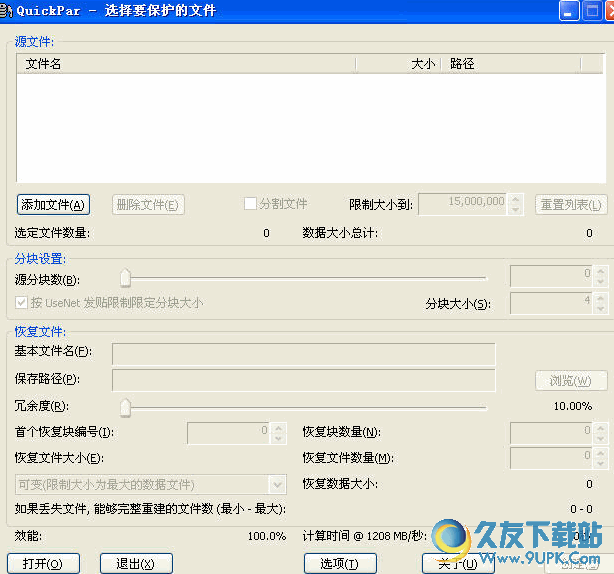Image resolution: width=614 pixels, height=574 pixels.
Task: Increase 恢复块数量 with up arrow
Action: 601,428
